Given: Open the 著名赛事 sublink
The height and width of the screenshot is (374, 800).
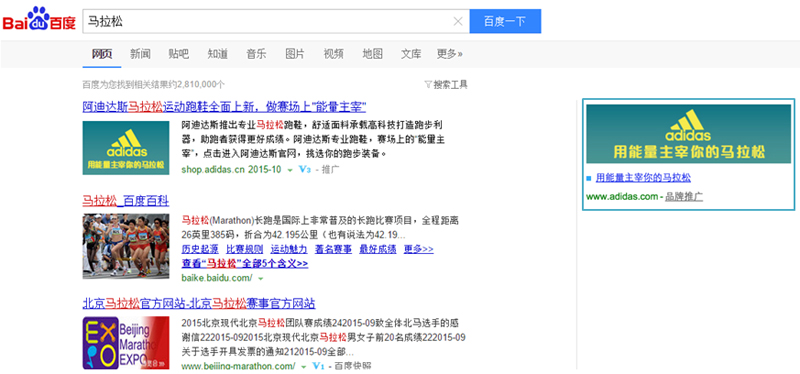Looking at the screenshot, I should point(333,249).
